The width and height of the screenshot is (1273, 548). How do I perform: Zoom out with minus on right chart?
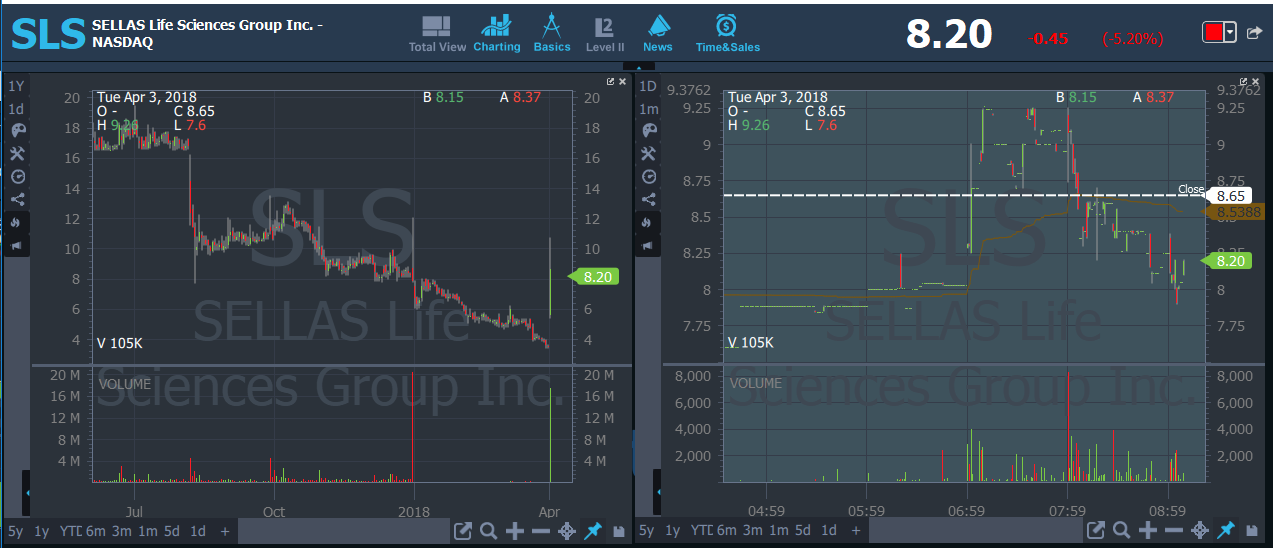[1173, 531]
